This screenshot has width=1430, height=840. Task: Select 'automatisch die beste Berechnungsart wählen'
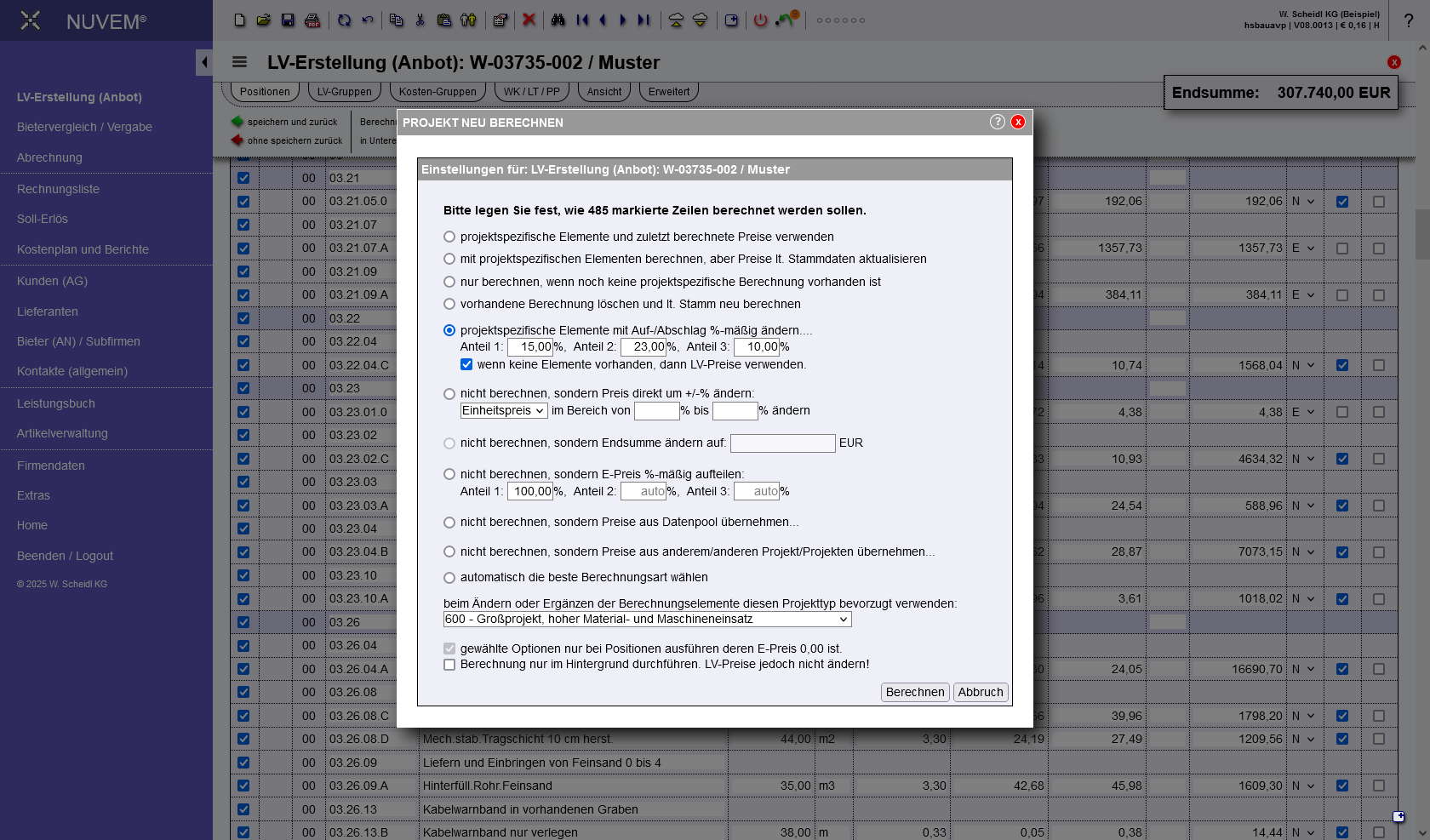[449, 577]
